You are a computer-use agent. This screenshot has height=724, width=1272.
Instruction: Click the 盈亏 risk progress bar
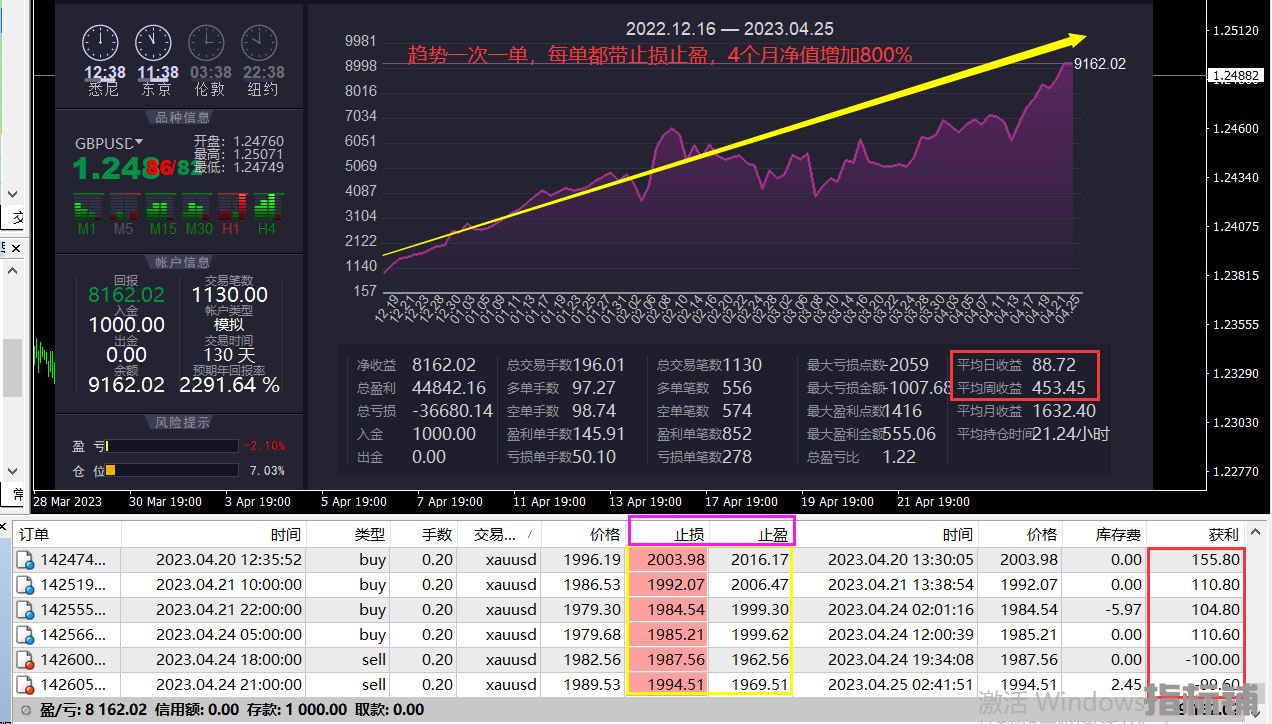172,445
